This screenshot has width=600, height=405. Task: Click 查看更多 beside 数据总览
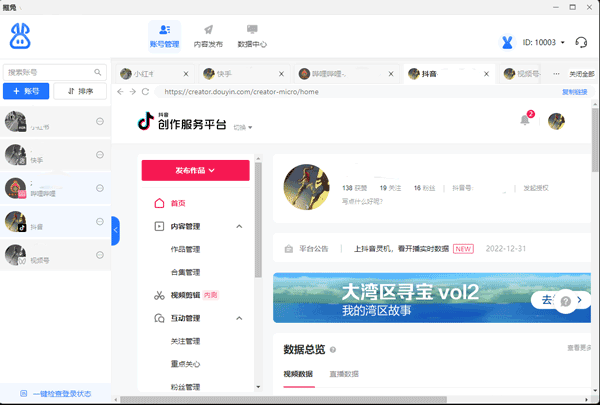579,348
